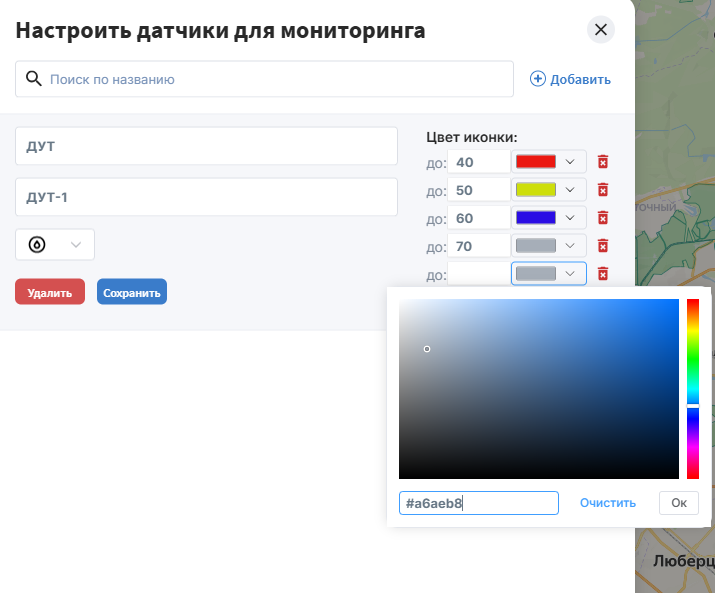Click the gray swatch in the empty row

click(536, 274)
